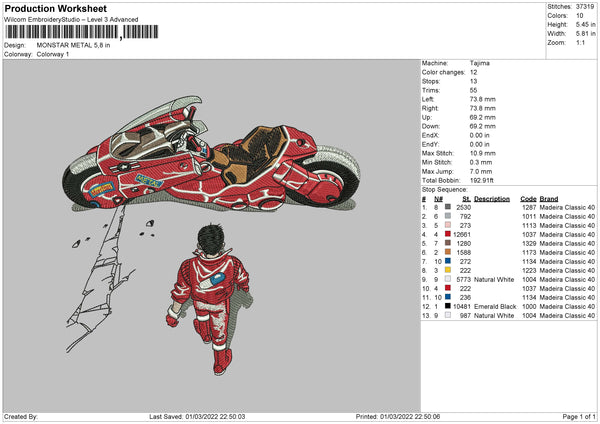Select the white swatch in stop 13
Viewport: 600px width, 424px height.
click(448, 315)
